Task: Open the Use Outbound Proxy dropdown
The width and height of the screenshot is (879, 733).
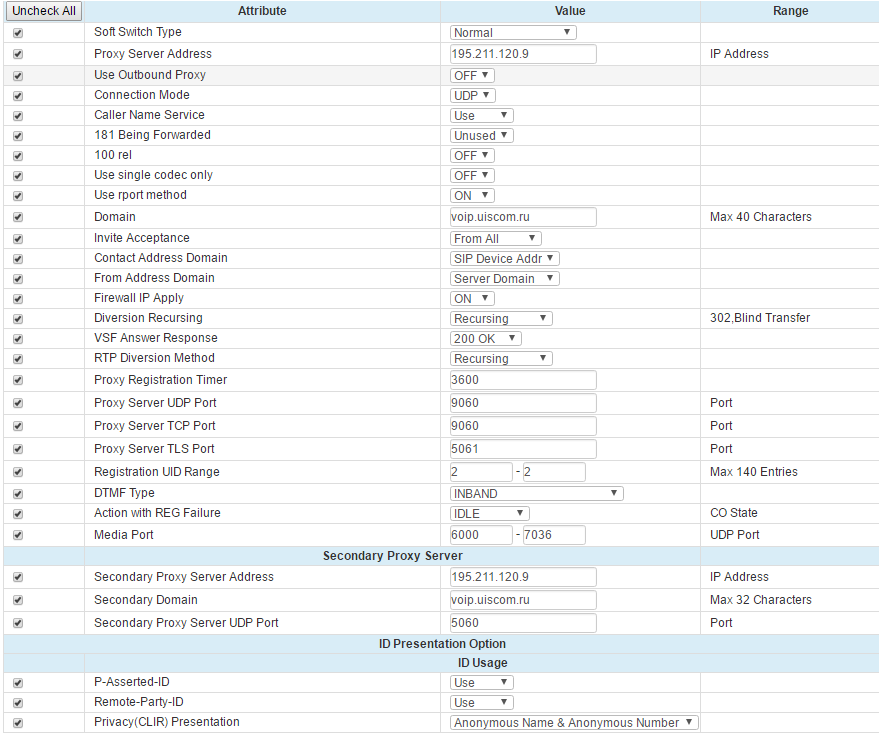Action: click(473, 75)
